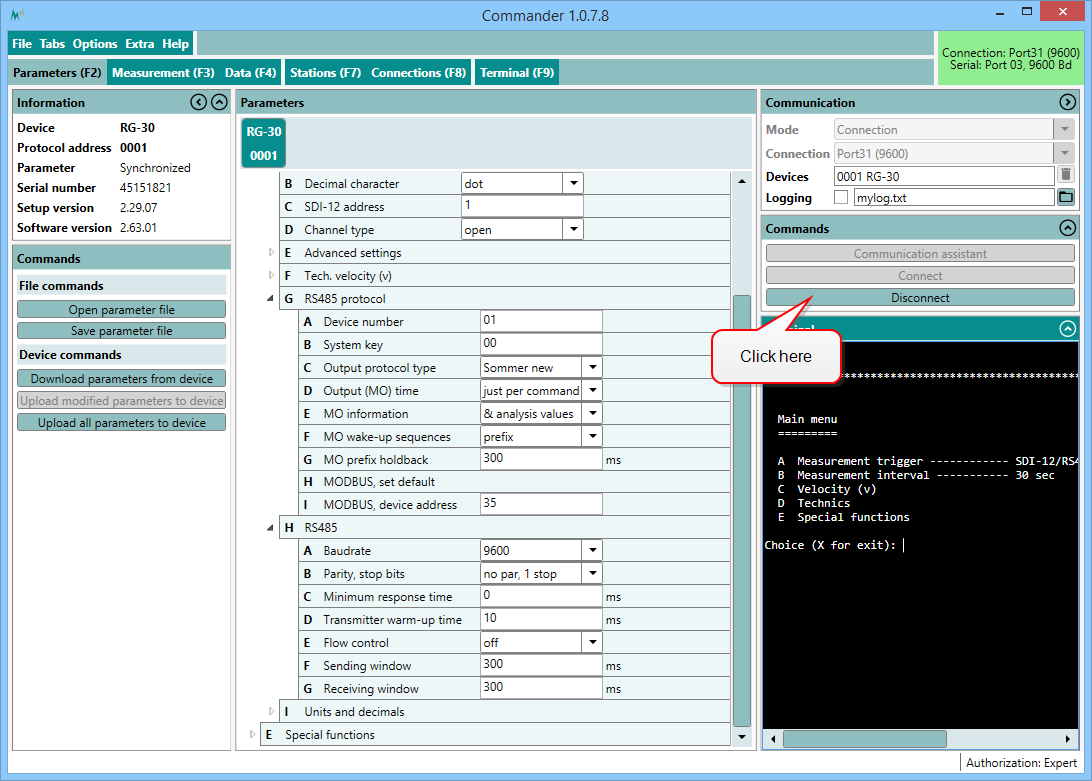This screenshot has width=1092, height=781.
Task: Switch to Stations (F7) tab
Action: [x=325, y=72]
